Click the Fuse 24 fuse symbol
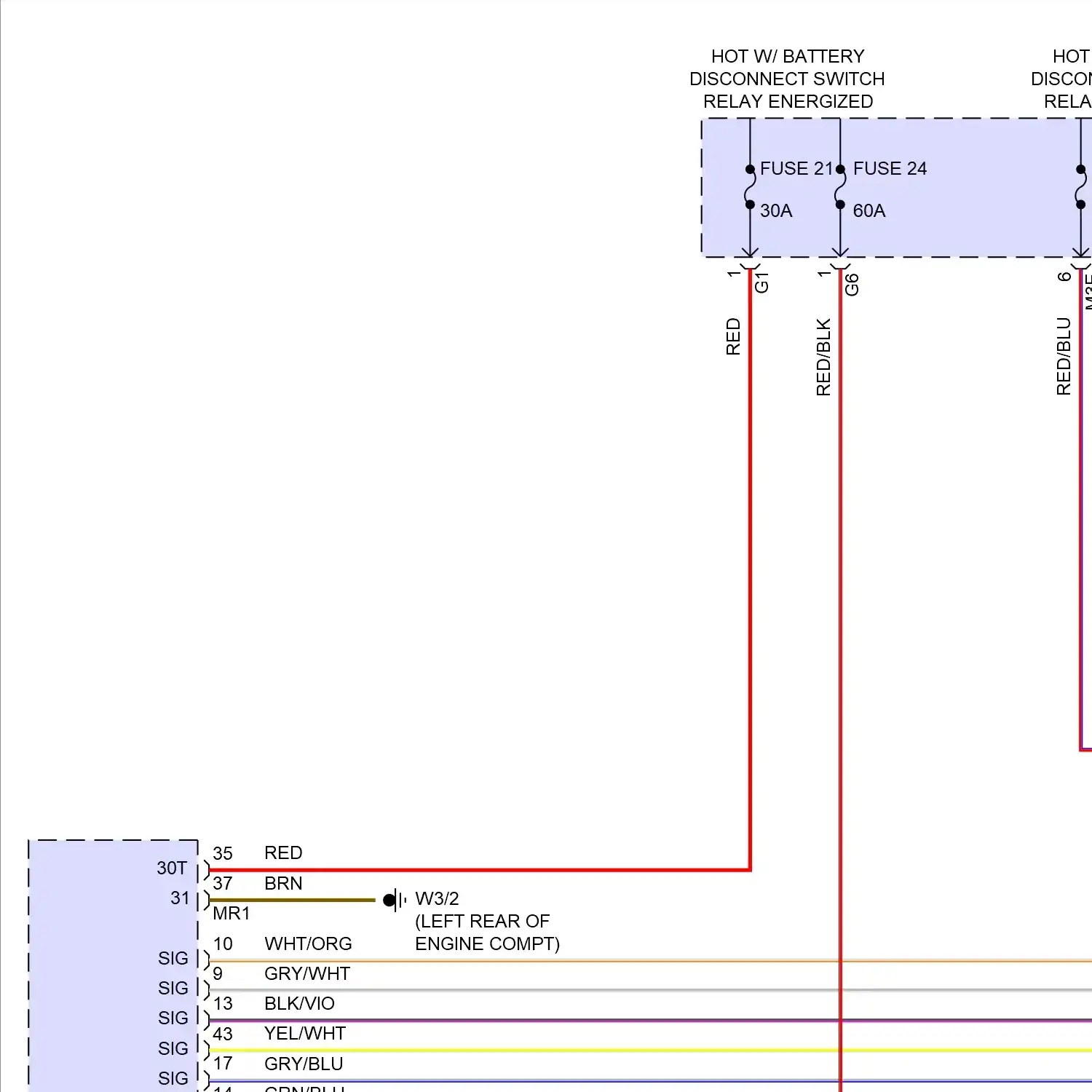The image size is (1092, 1092). coord(840,187)
